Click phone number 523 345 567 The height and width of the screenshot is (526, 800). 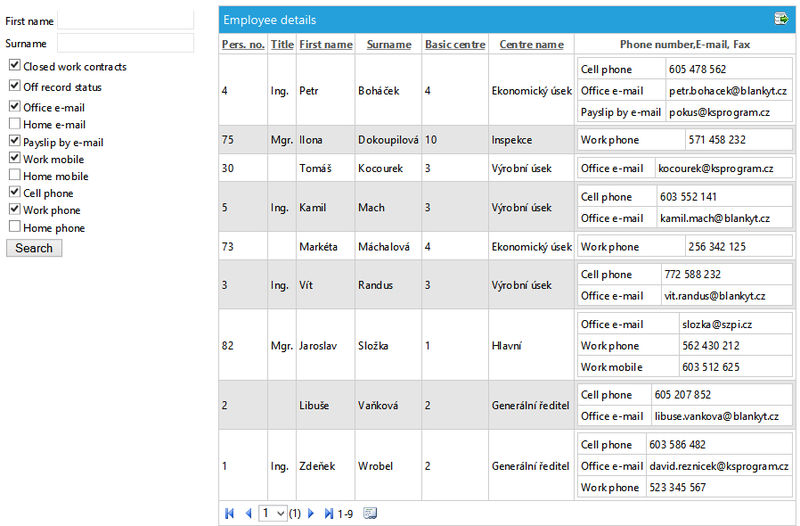pos(678,487)
